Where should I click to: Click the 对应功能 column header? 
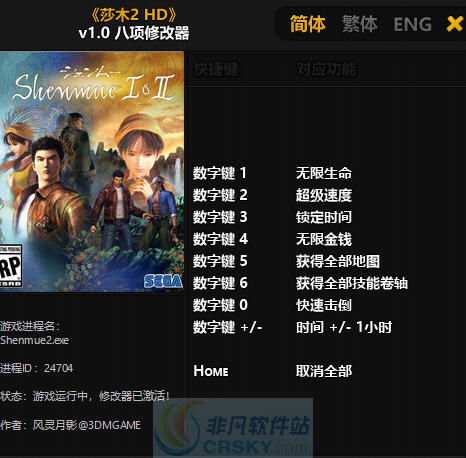(326, 69)
